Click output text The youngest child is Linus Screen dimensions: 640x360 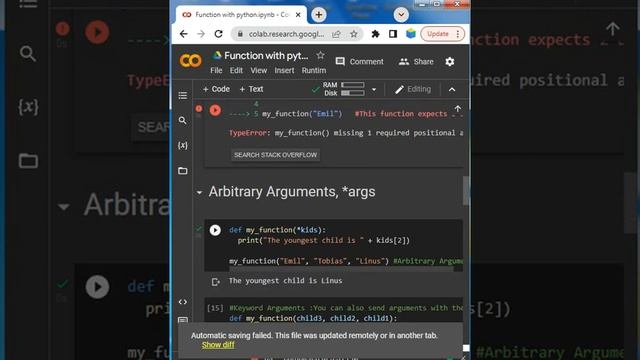[285, 281]
